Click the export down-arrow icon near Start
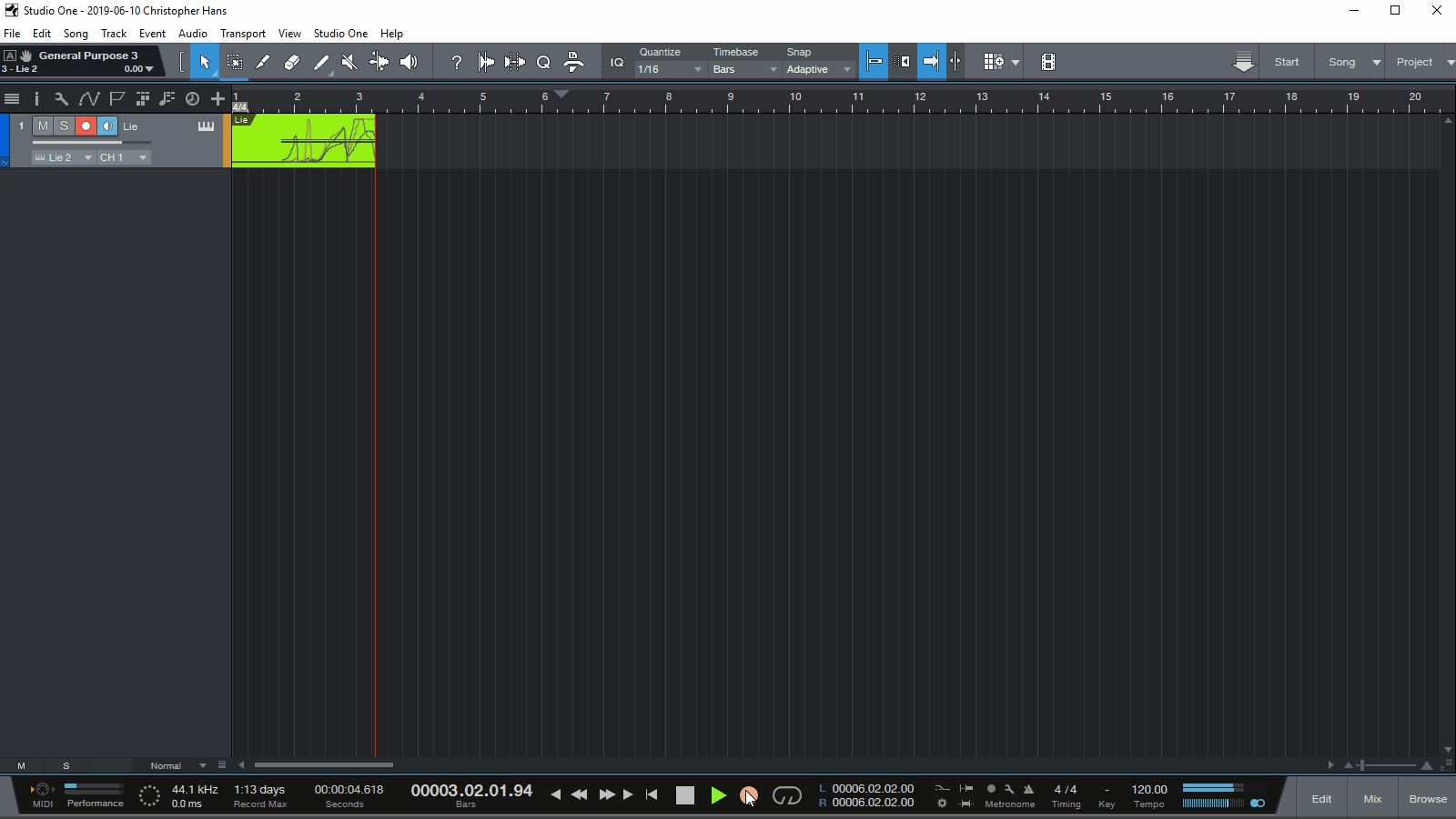The width and height of the screenshot is (1456, 819). coord(1244,62)
